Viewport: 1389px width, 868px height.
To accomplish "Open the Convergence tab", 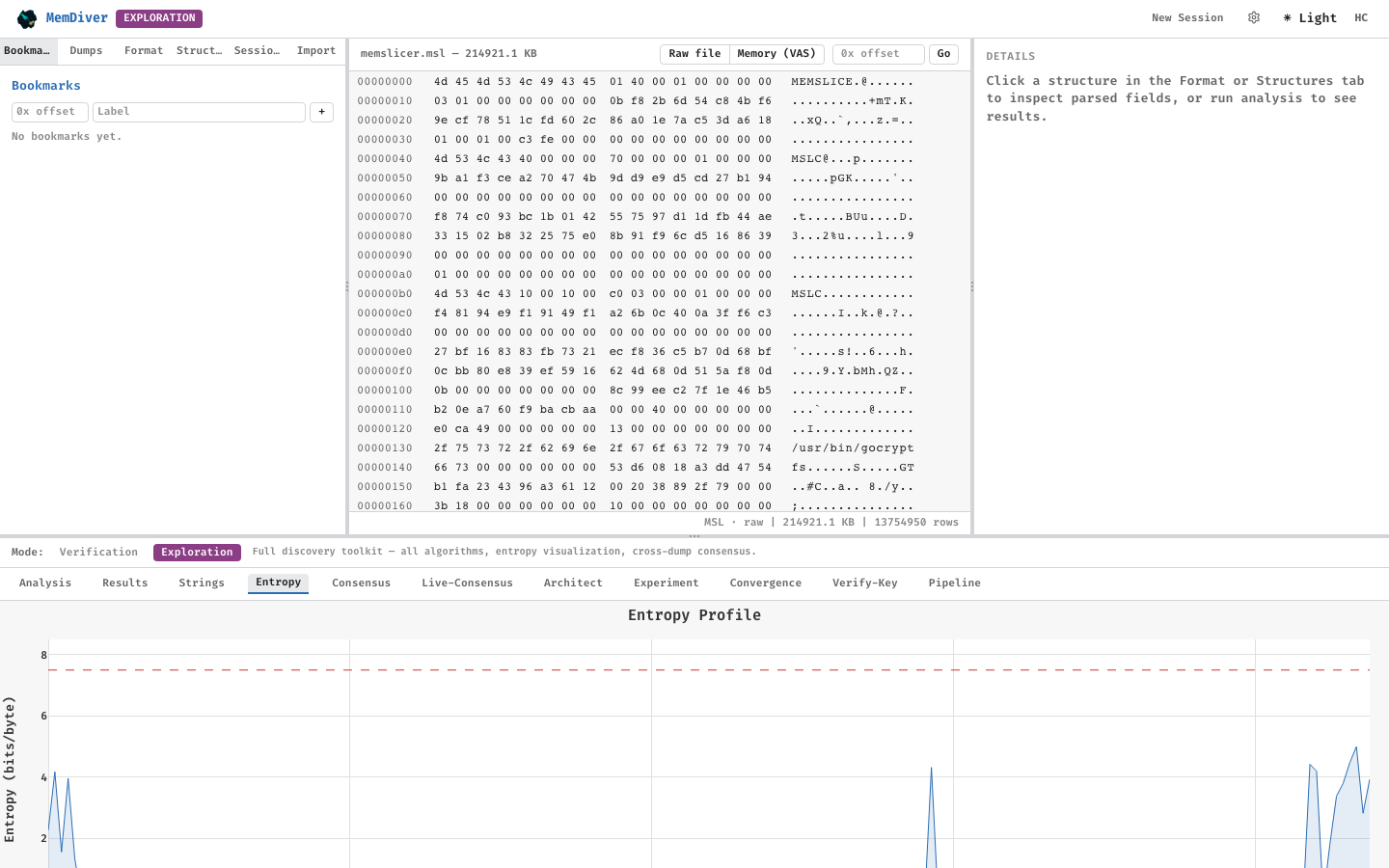I will tap(766, 583).
